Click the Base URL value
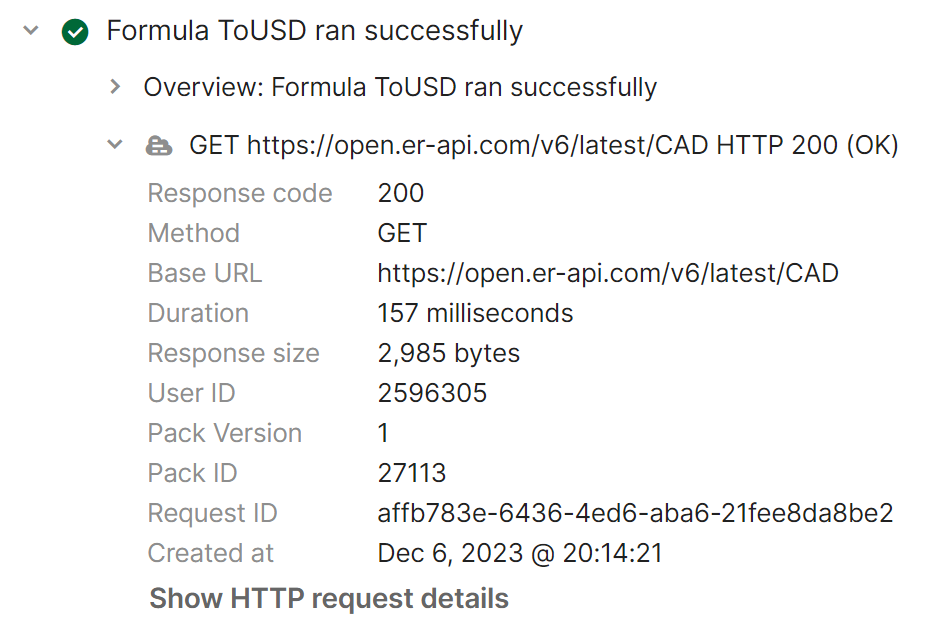The image size is (926, 635). pyautogui.click(x=607, y=273)
